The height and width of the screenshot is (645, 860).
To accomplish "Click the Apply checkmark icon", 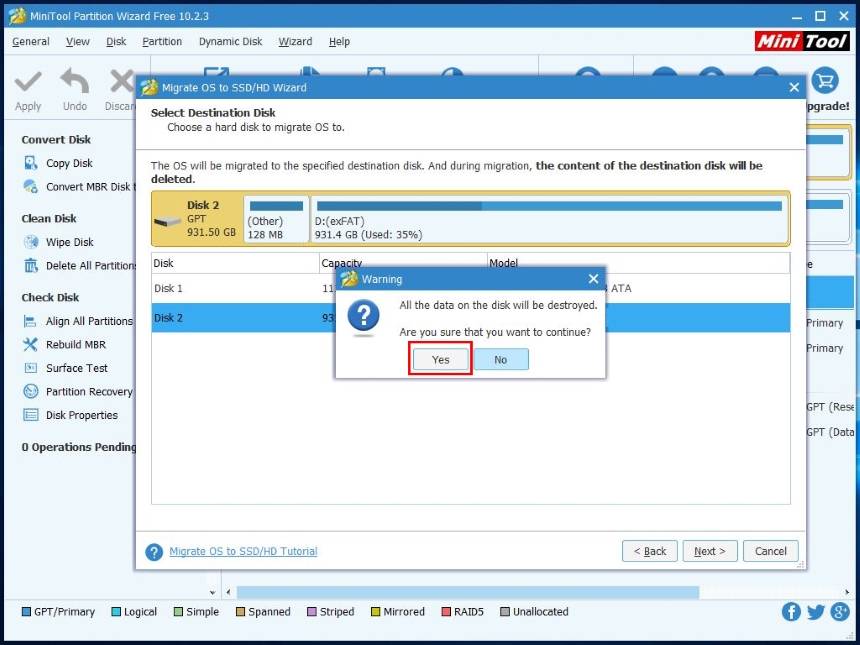I will [28, 83].
